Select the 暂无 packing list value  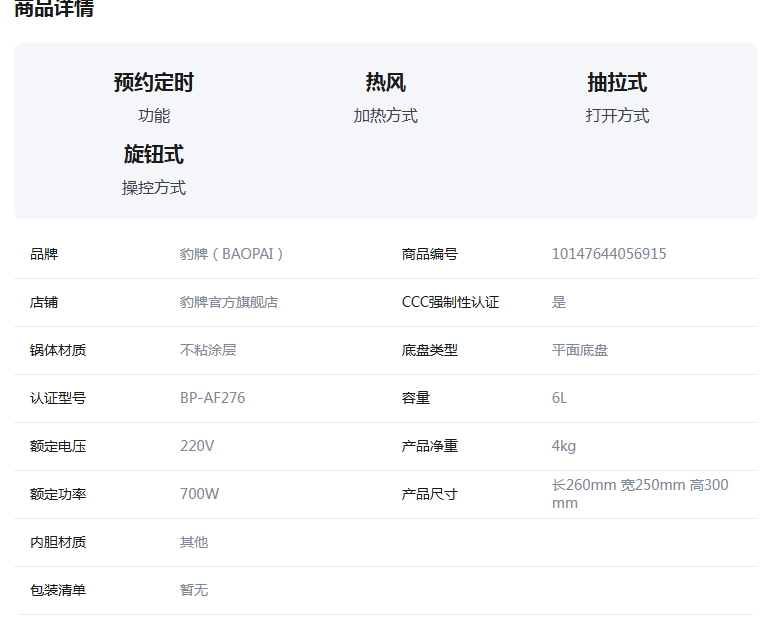click(x=194, y=590)
